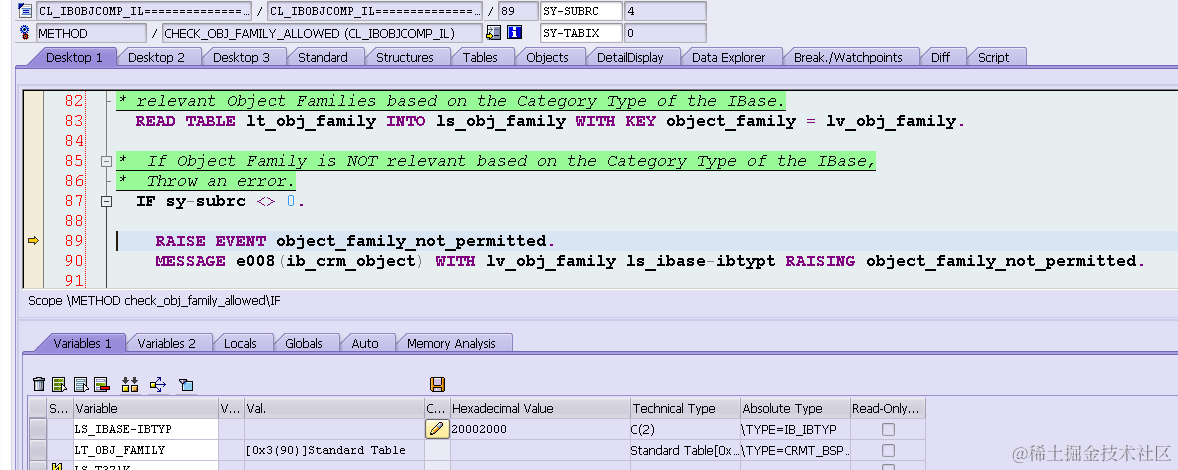Click the RAISE EVENT statement on line 89
Image resolution: width=1178 pixels, height=470 pixels.
tap(355, 241)
